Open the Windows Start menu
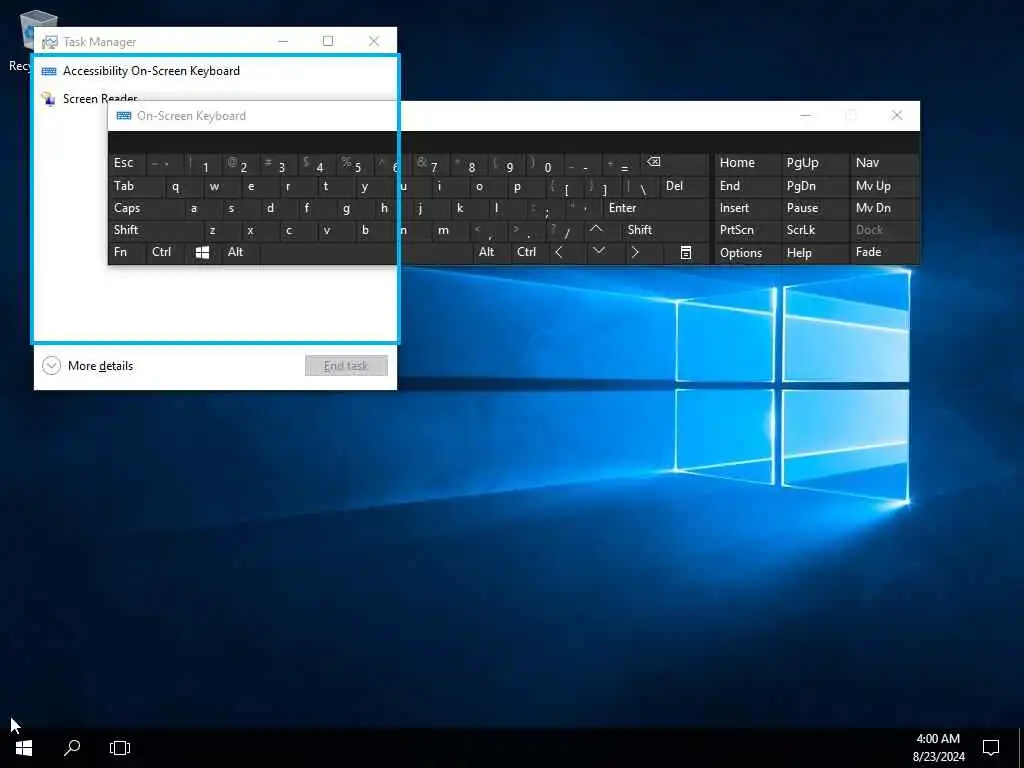This screenshot has height=768, width=1024. (24, 748)
